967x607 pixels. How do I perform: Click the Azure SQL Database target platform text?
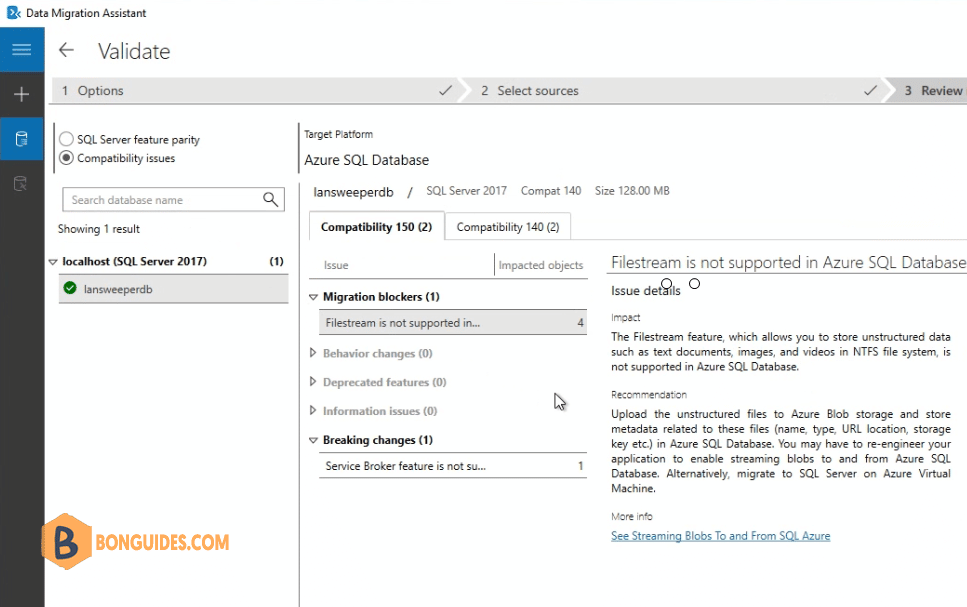pos(366,160)
